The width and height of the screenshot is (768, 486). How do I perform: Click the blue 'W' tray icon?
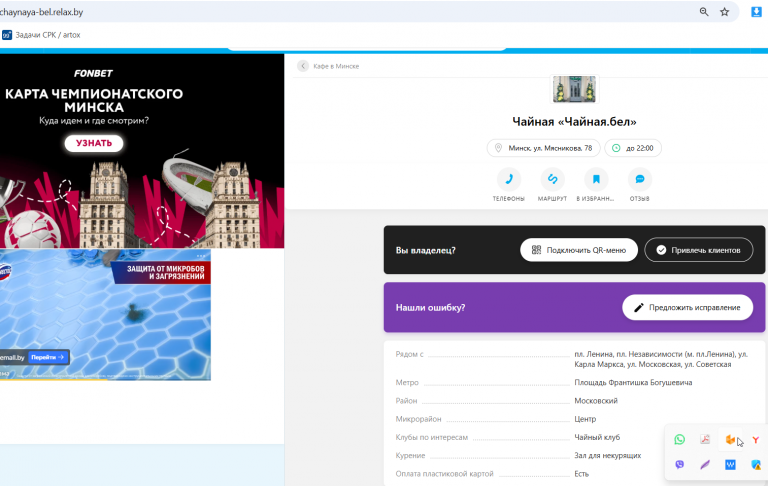[730, 464]
